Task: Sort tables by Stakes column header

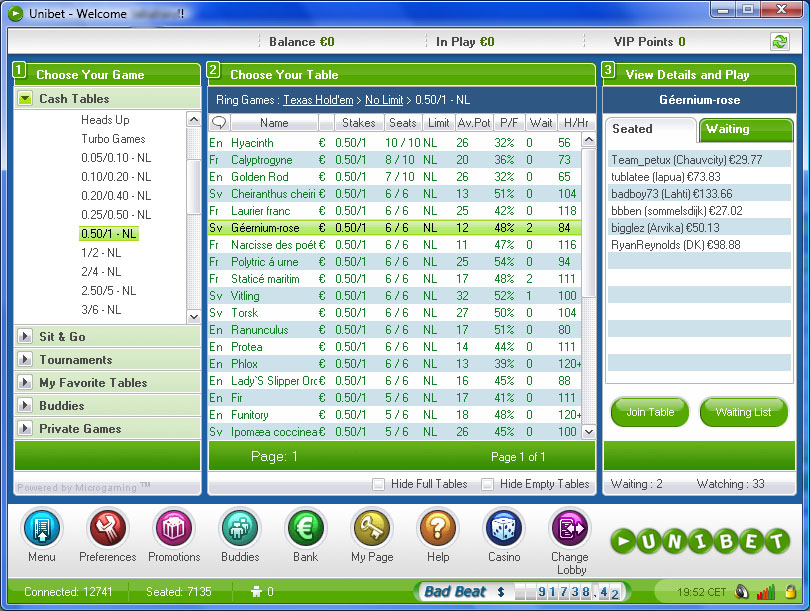Action: (x=359, y=122)
